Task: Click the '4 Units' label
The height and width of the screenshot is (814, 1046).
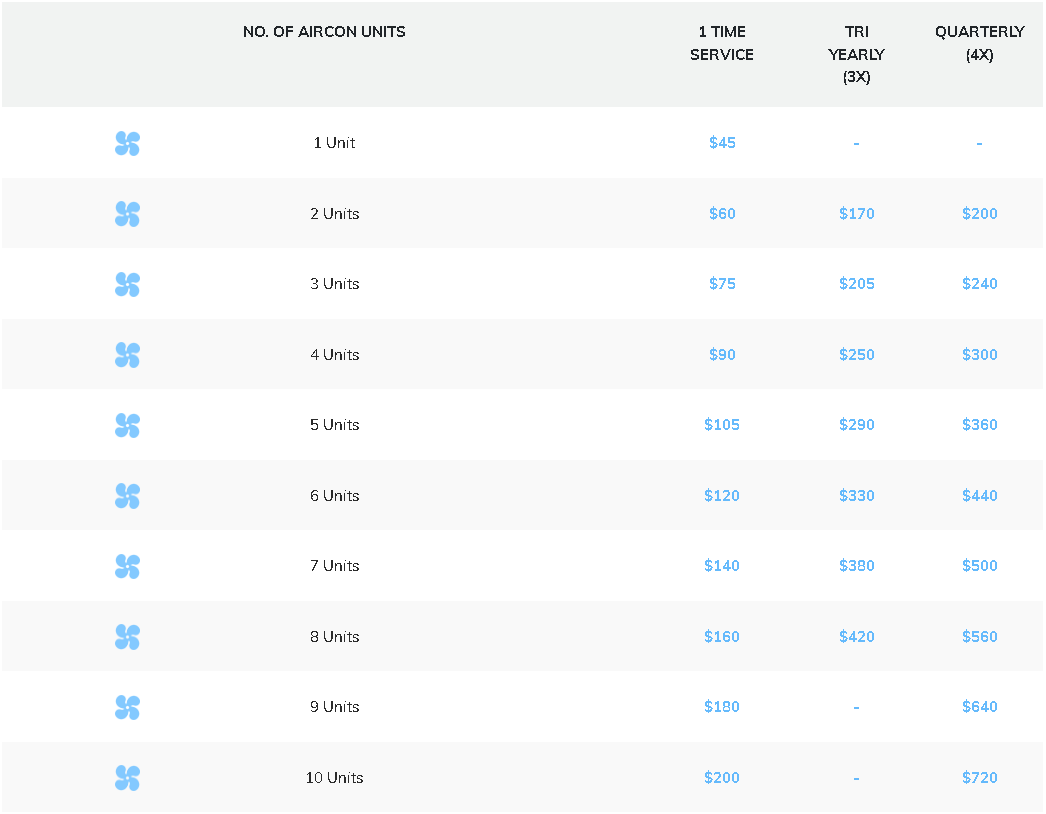Action: 334,354
